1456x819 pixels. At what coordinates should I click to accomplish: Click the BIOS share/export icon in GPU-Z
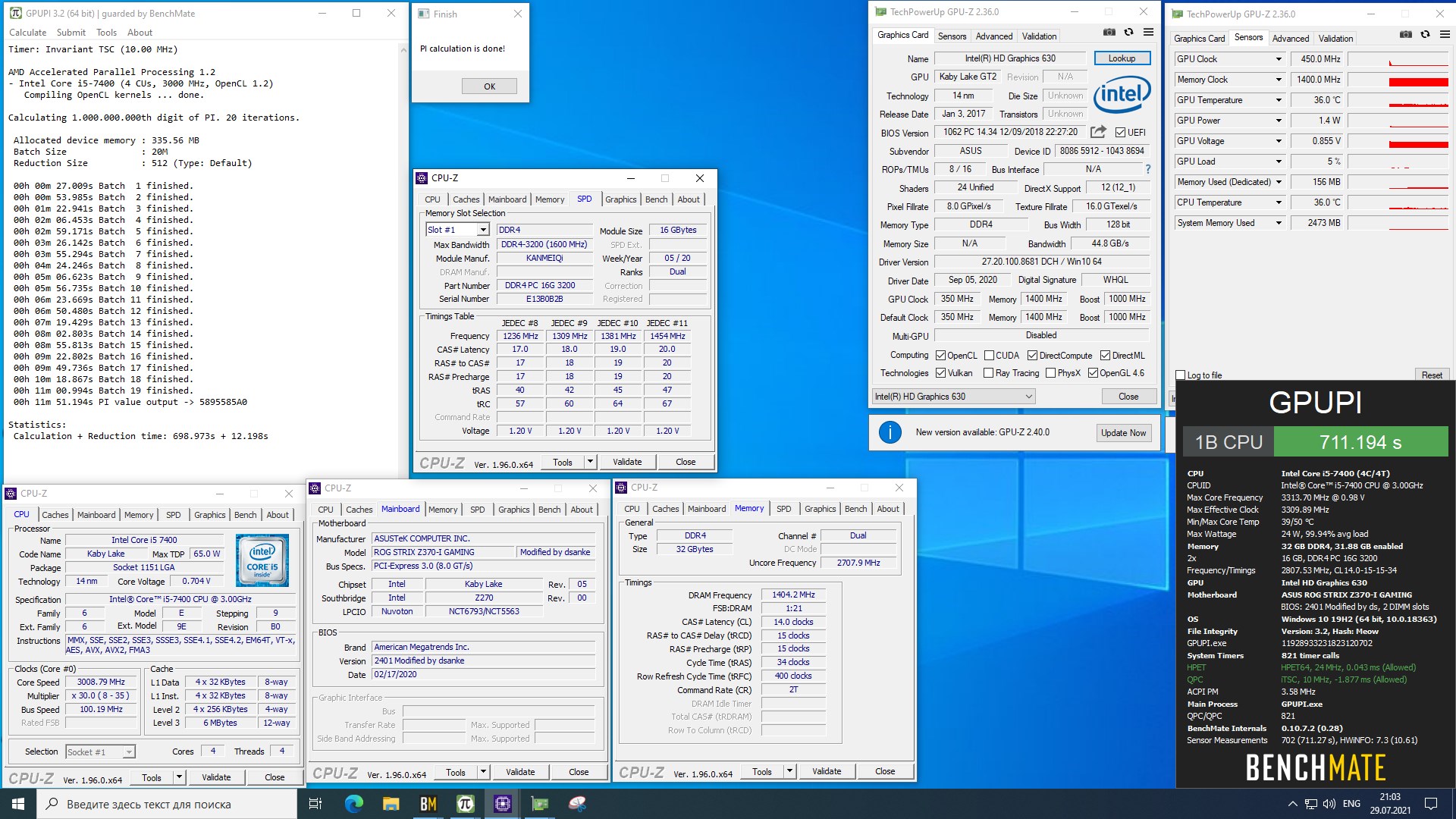coord(1098,132)
